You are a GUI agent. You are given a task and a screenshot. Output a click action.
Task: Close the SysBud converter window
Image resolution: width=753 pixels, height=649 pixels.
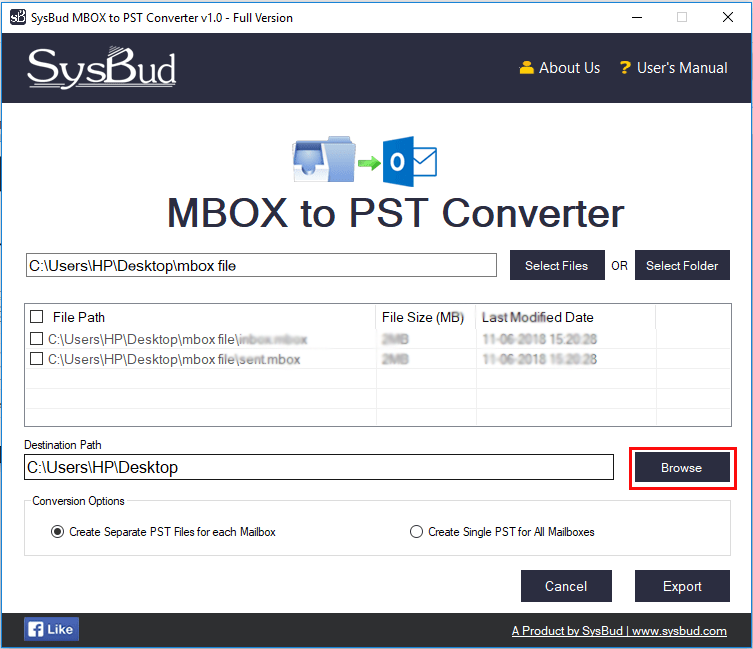click(x=728, y=17)
